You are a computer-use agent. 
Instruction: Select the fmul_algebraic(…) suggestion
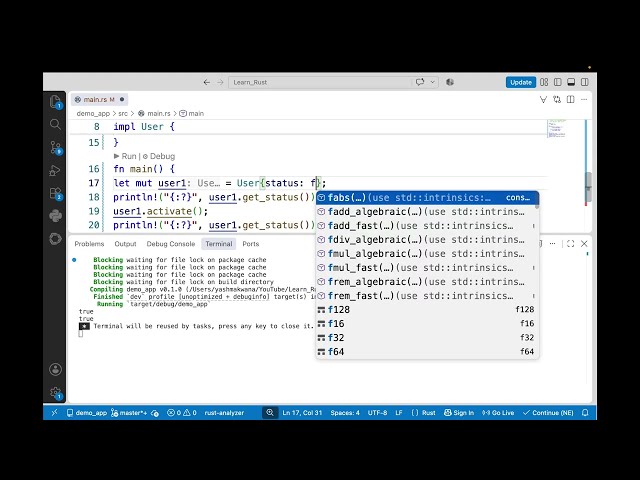[427, 253]
